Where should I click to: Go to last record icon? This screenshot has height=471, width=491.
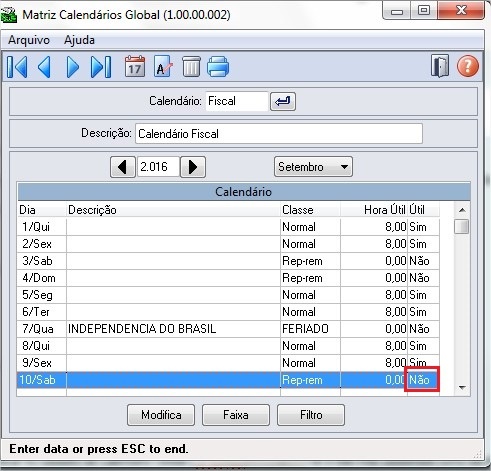[101, 67]
